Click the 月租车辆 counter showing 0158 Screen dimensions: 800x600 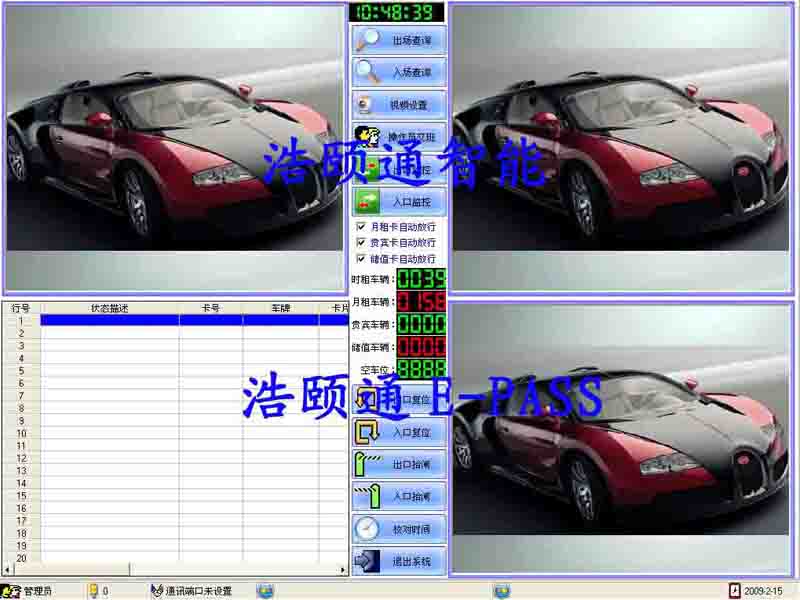pos(421,302)
